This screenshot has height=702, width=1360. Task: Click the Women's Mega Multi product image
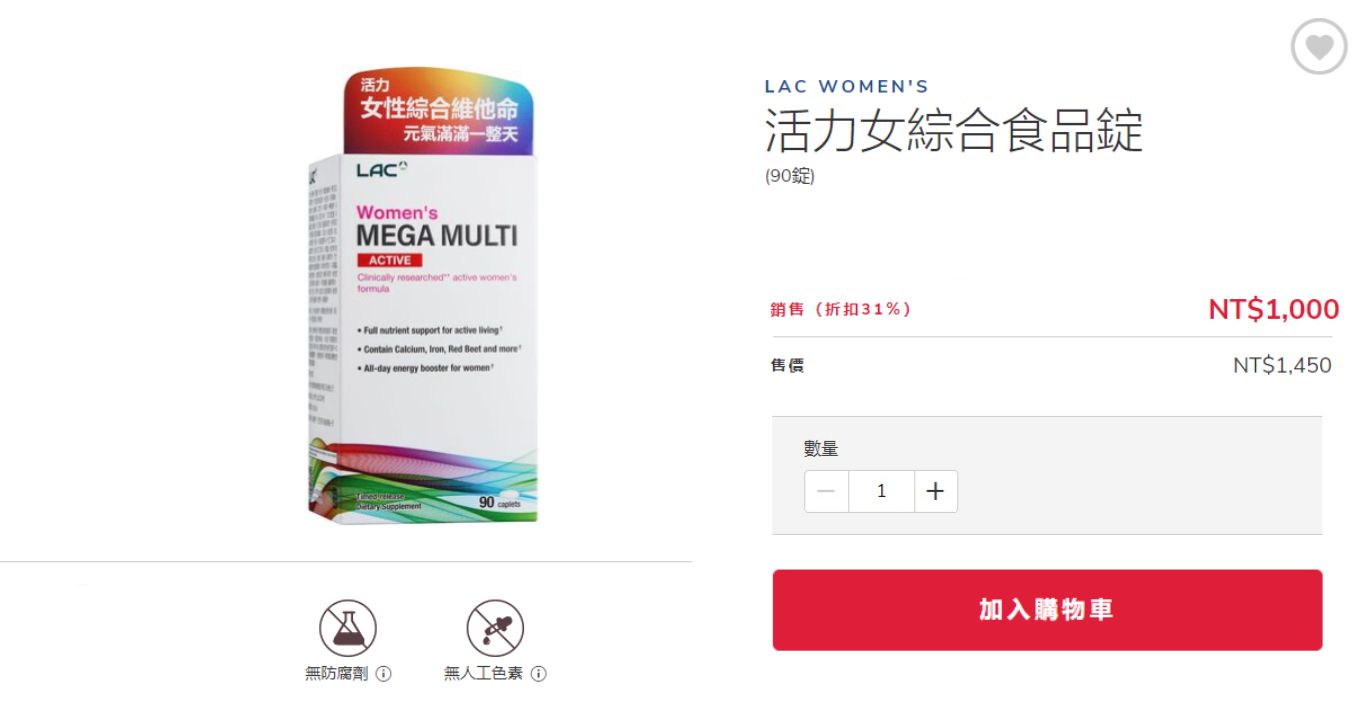421,297
